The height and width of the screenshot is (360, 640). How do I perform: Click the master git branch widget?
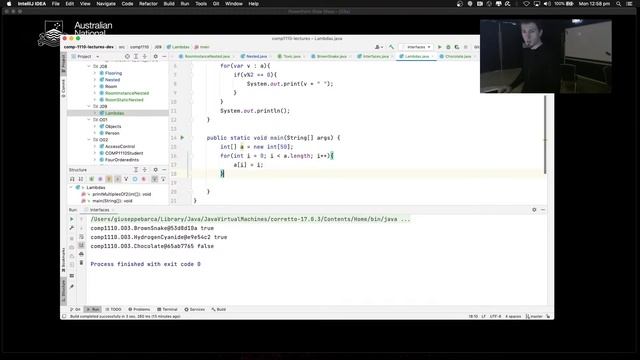click(x=534, y=316)
